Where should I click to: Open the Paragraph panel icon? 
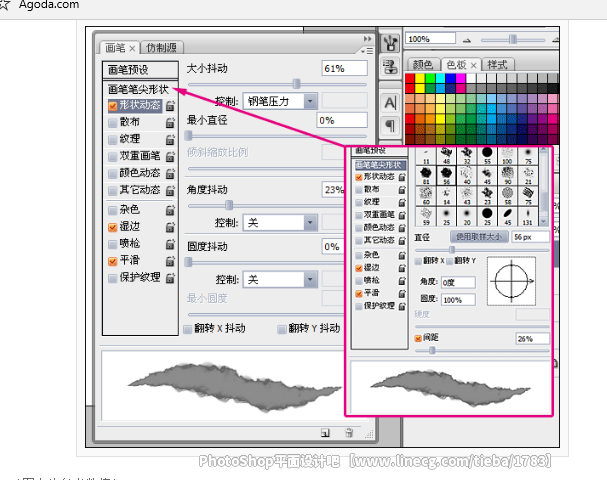pyautogui.click(x=390, y=125)
